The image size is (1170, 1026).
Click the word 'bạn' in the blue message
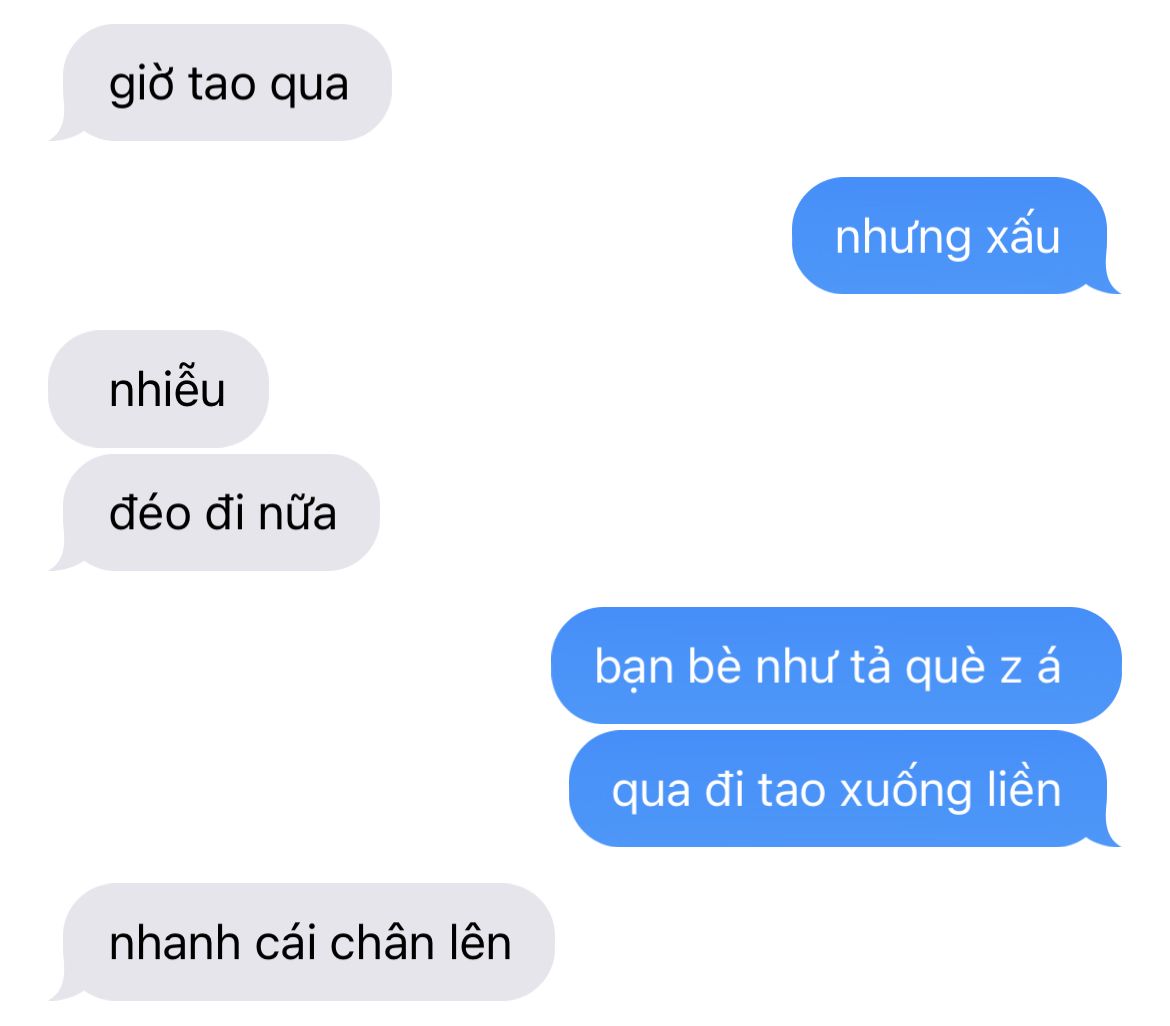click(634, 666)
